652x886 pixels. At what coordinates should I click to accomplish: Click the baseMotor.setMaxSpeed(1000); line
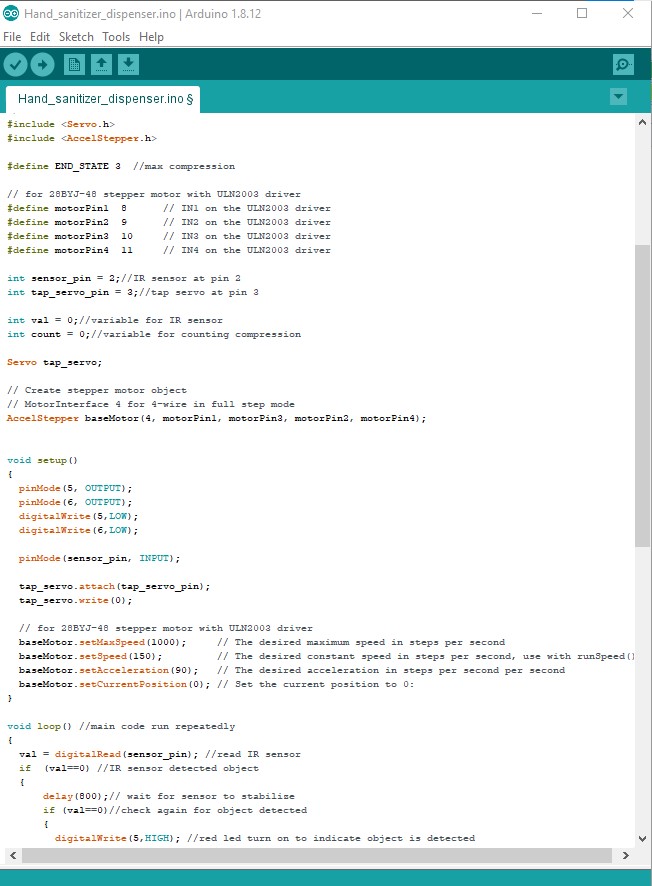click(x=262, y=642)
